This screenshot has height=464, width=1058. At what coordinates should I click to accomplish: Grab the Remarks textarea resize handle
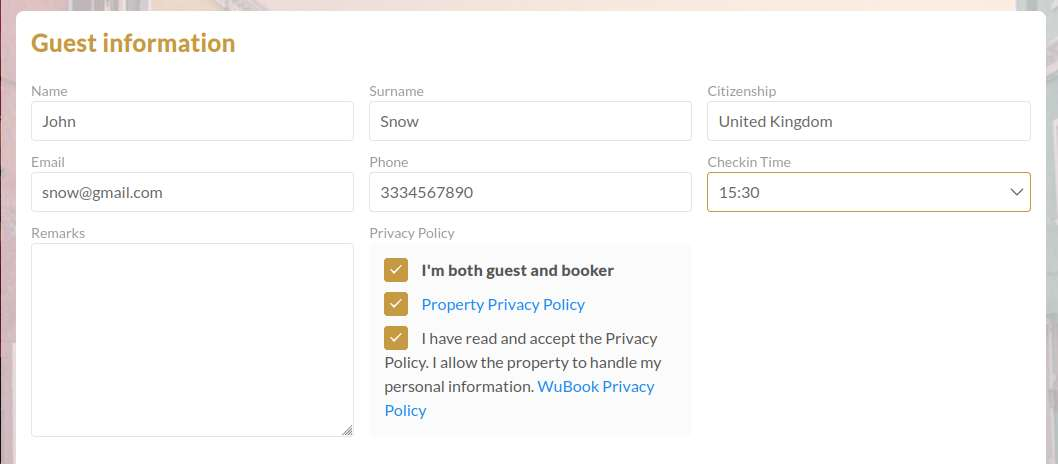coord(347,430)
